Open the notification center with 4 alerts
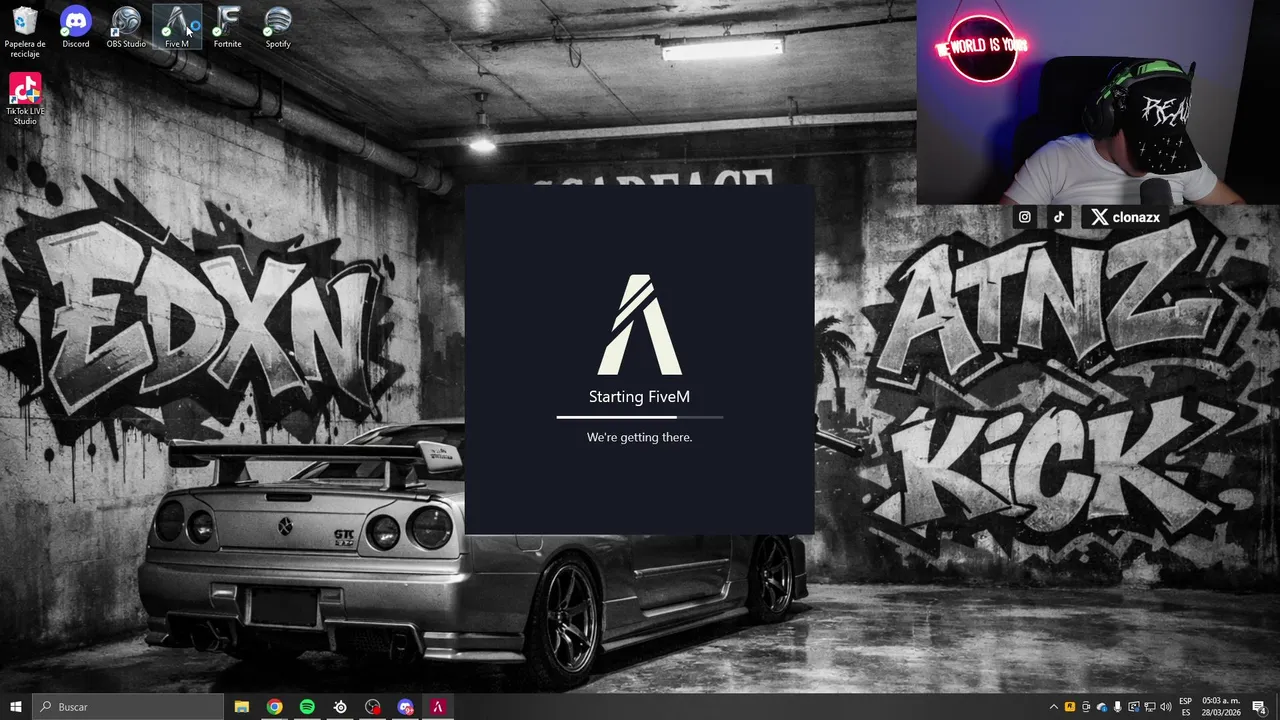Viewport: 1280px width, 720px height. (1259, 707)
